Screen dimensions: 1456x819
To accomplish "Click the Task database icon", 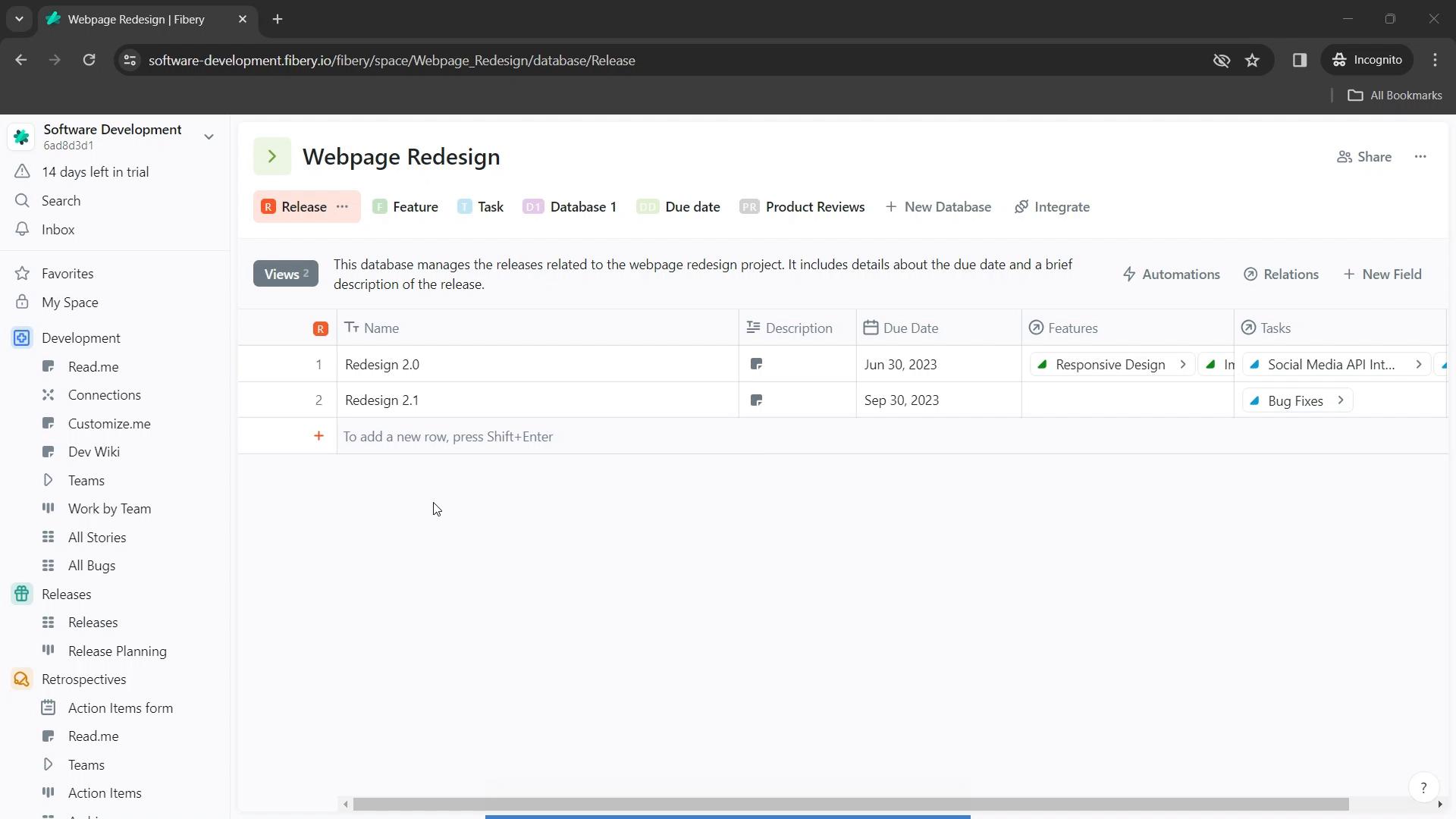I will (465, 207).
